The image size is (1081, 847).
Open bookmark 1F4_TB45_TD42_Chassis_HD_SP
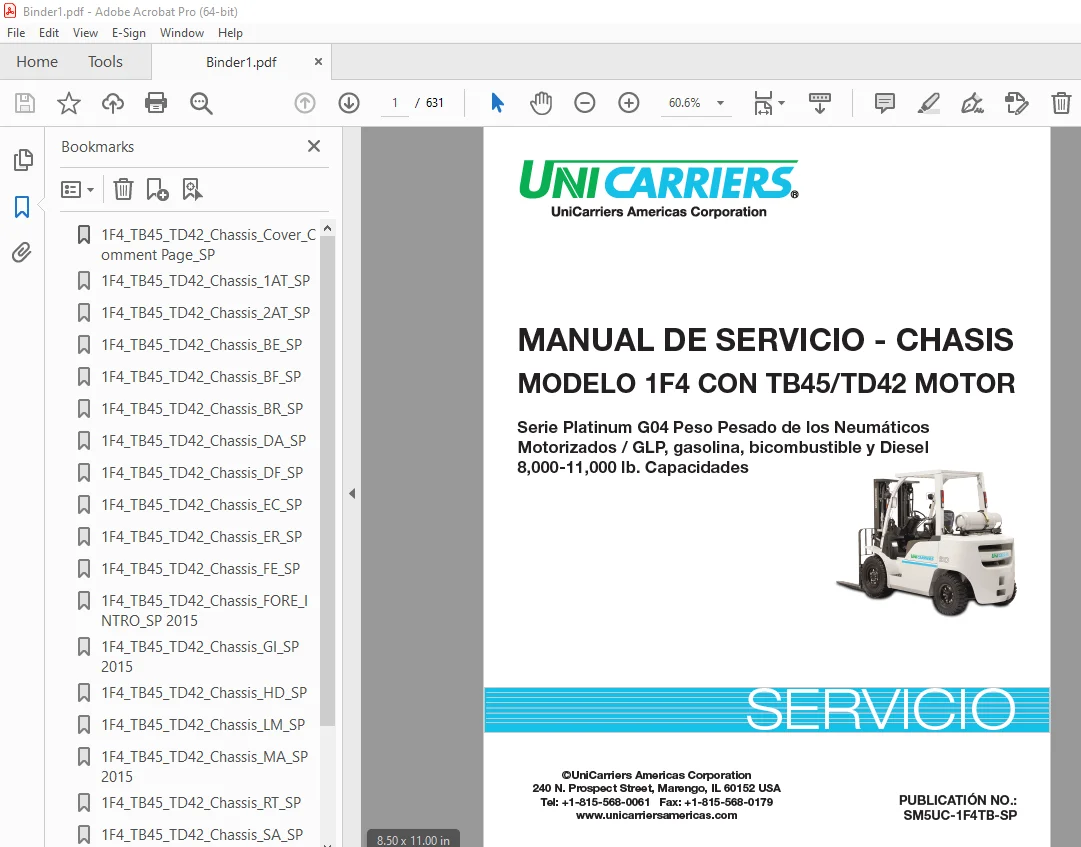point(204,693)
